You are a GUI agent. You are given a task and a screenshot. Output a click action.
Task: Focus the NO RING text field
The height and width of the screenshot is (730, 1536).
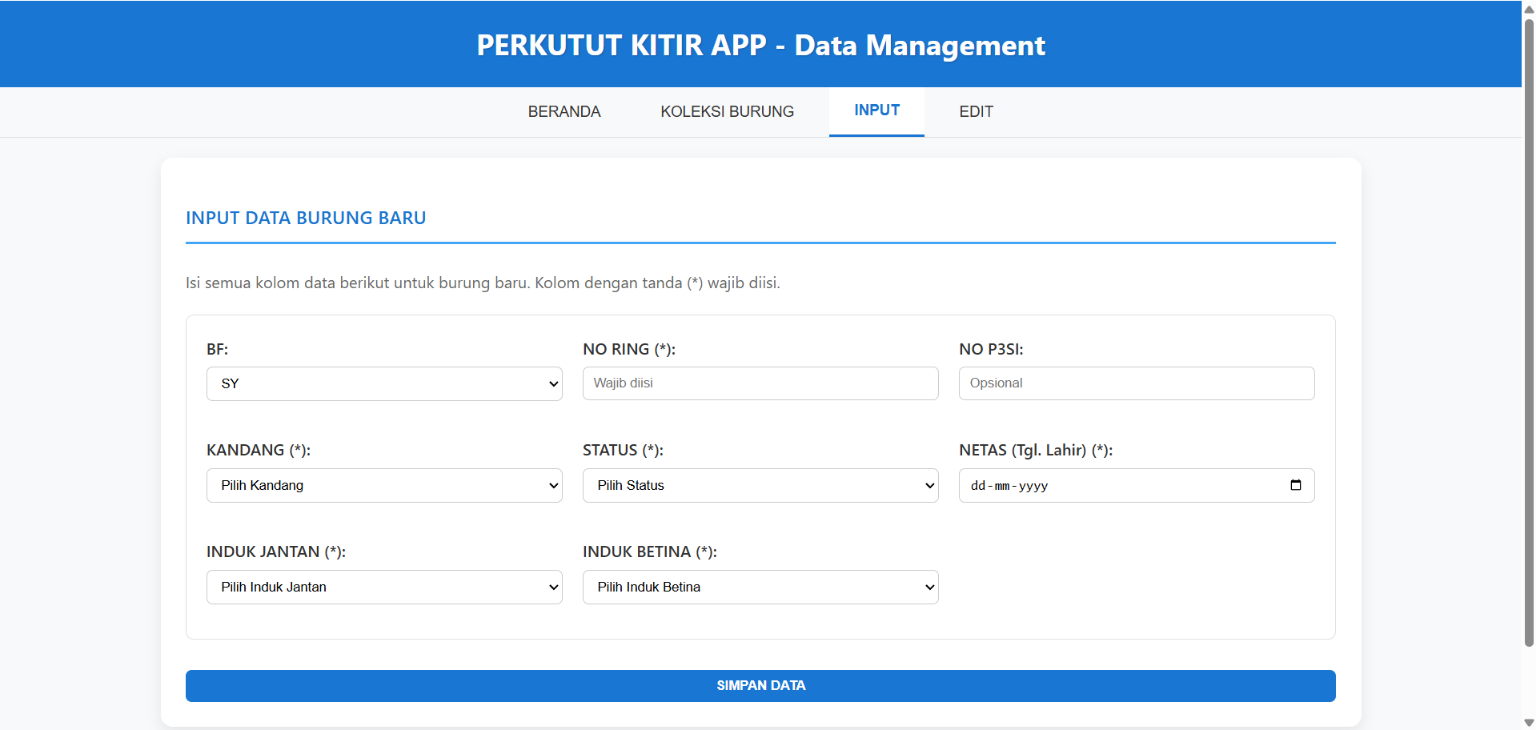tap(760, 384)
